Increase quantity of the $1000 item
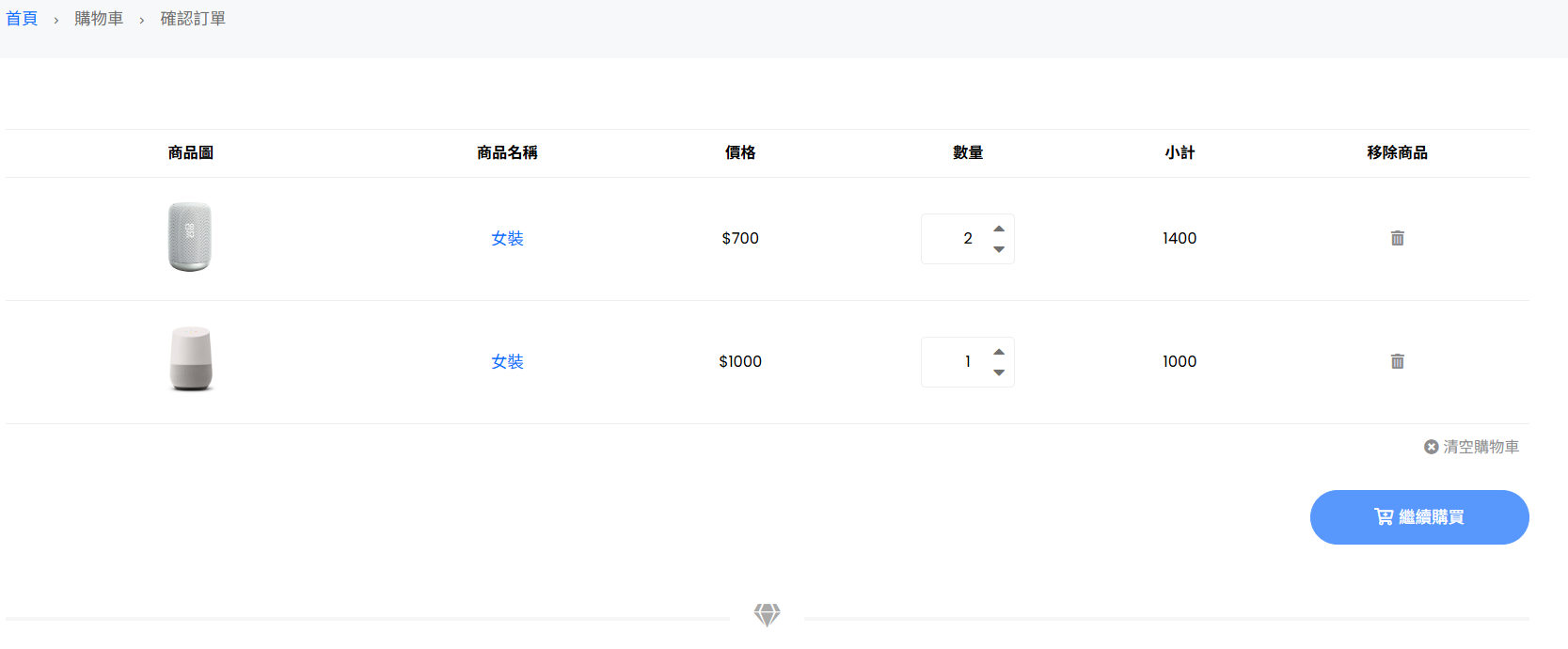This screenshot has height=649, width=1568. point(999,352)
